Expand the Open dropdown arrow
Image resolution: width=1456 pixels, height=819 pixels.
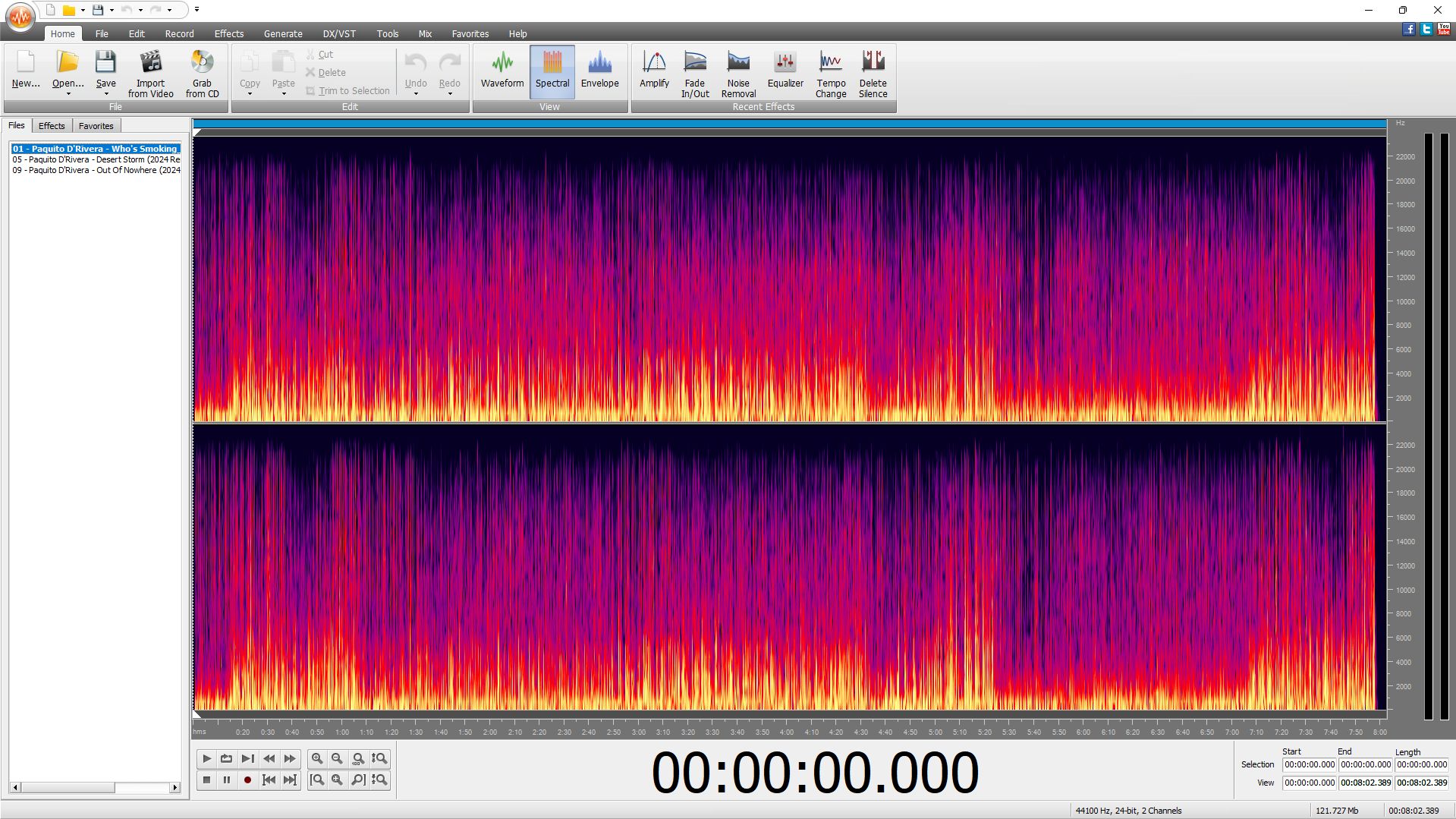click(68, 94)
